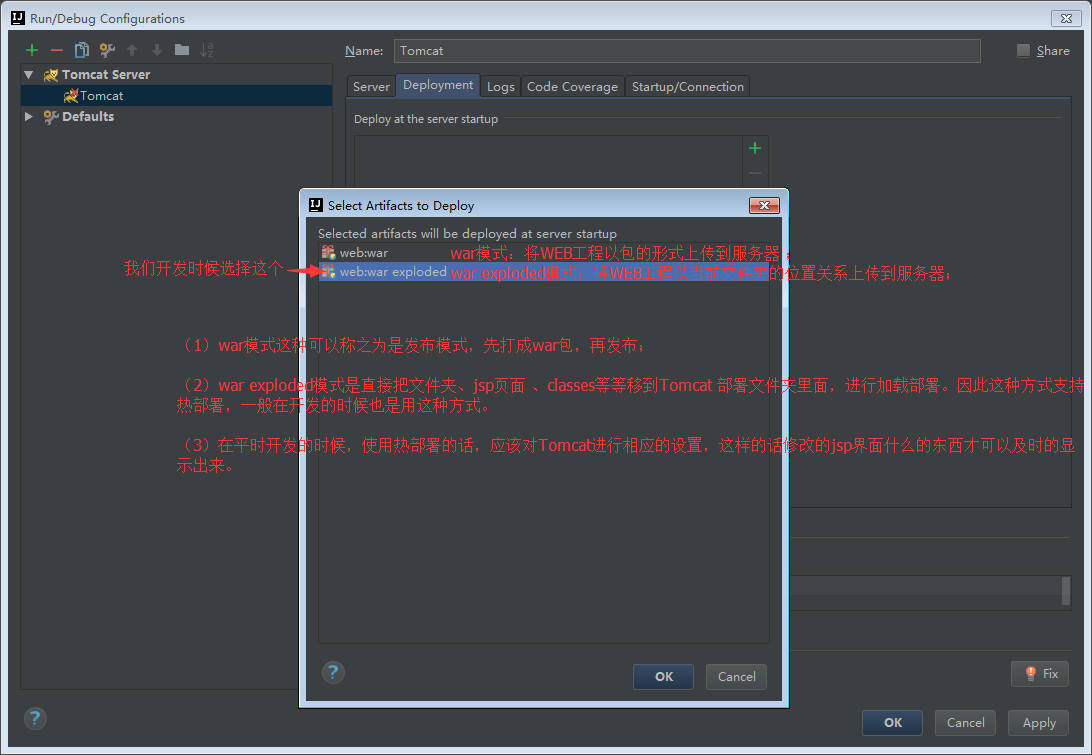Screen dimensions: 1092x755
Task: Move configuration down with the down arrow
Action: point(157,50)
